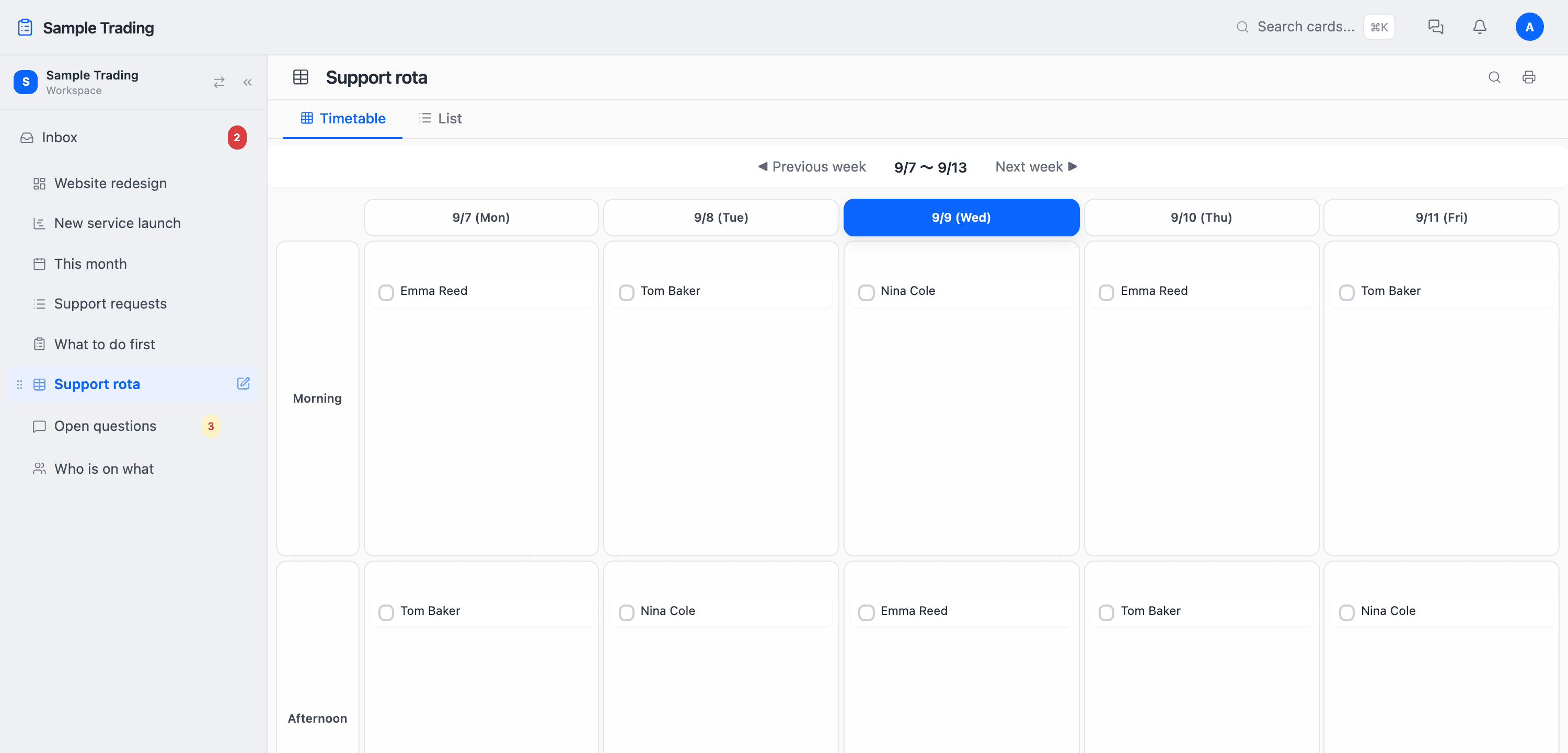Open the chat messages icon
This screenshot has width=1568, height=753.
[x=1435, y=27]
